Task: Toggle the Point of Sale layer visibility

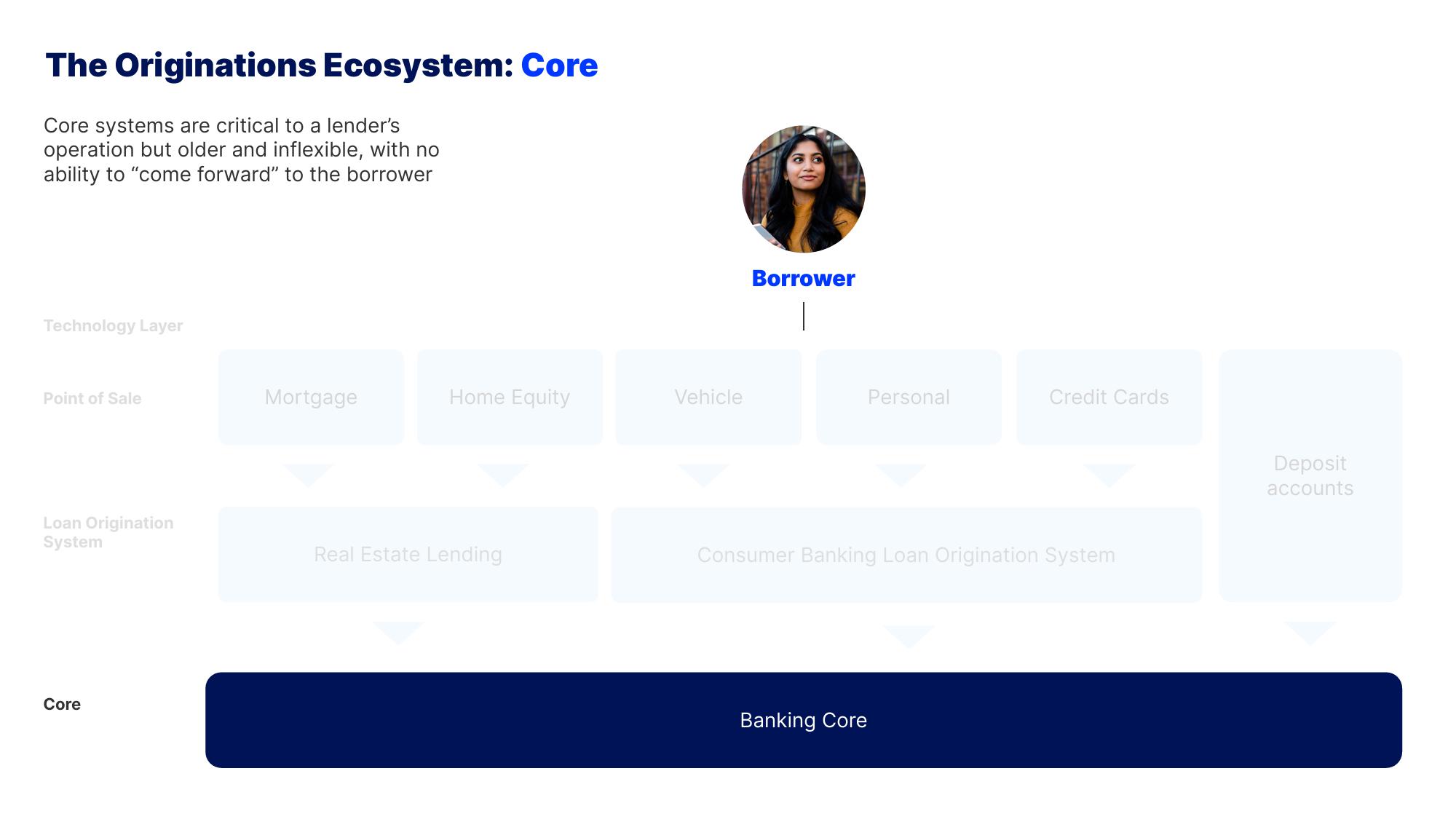Action: click(91, 398)
